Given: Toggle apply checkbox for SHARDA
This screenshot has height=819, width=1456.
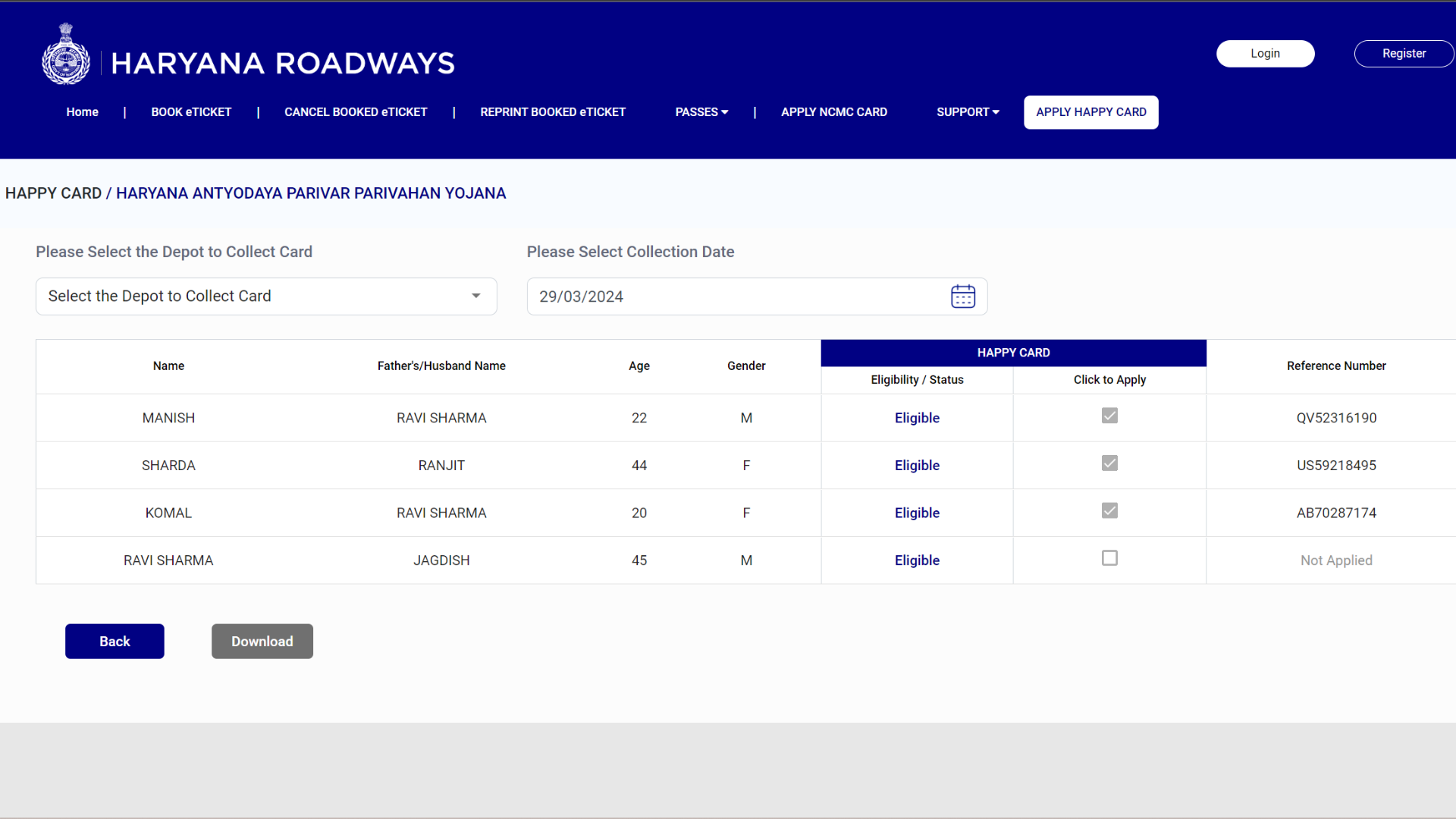Looking at the screenshot, I should 1109,463.
